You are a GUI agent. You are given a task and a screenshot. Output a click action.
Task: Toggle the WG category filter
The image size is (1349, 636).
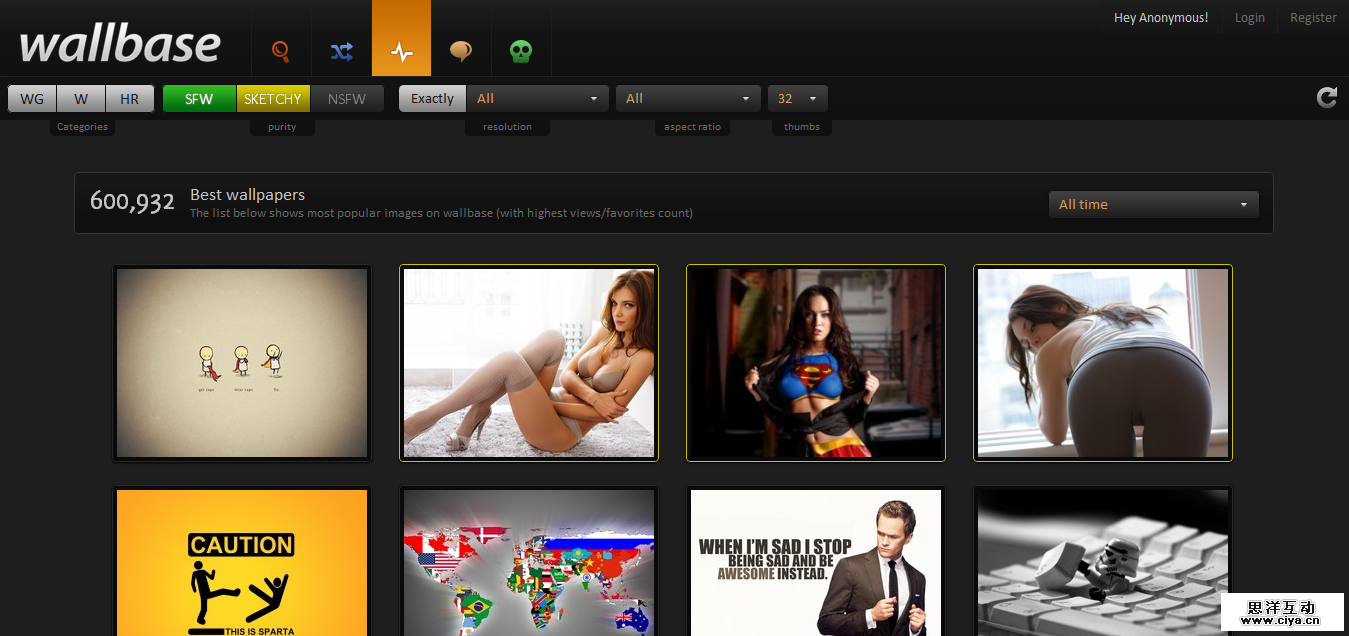tap(32, 98)
